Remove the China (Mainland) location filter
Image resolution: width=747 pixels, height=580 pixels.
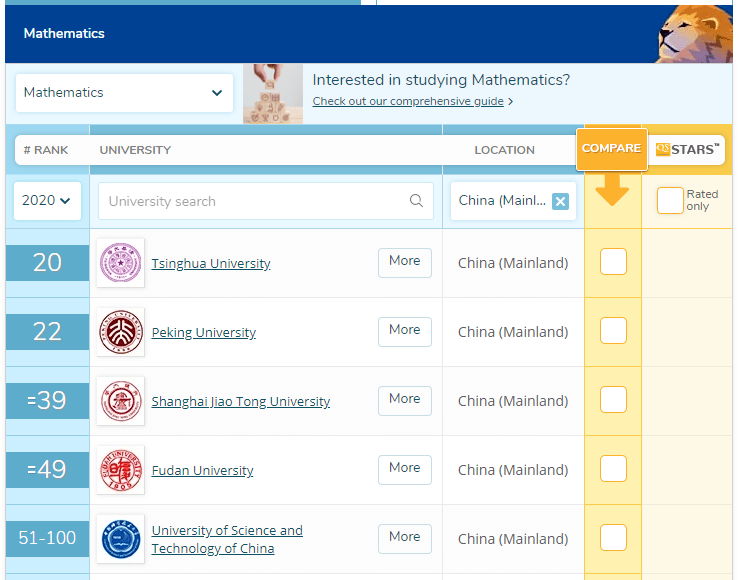560,201
